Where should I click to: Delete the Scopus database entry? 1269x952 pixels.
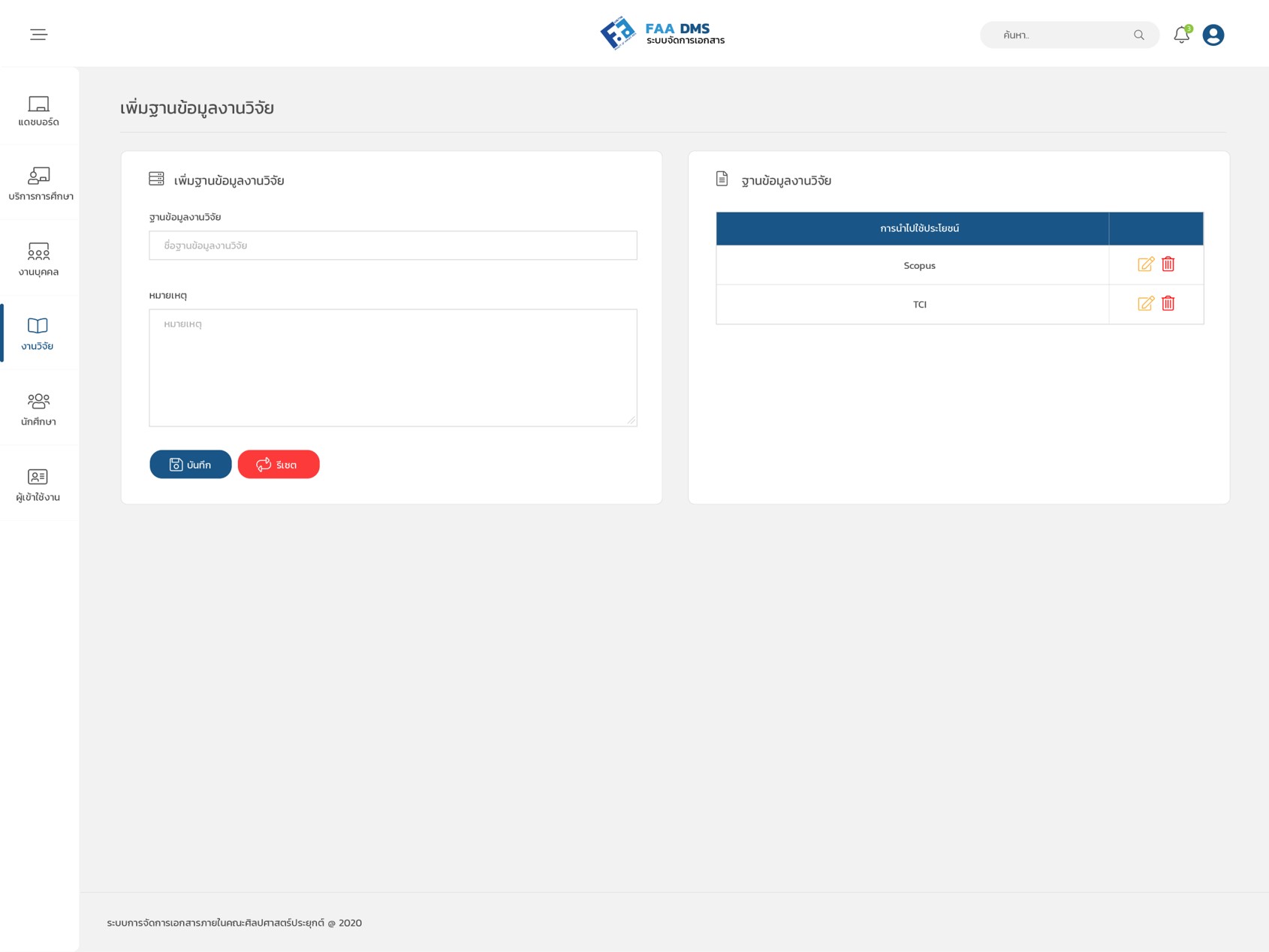[x=1168, y=264]
